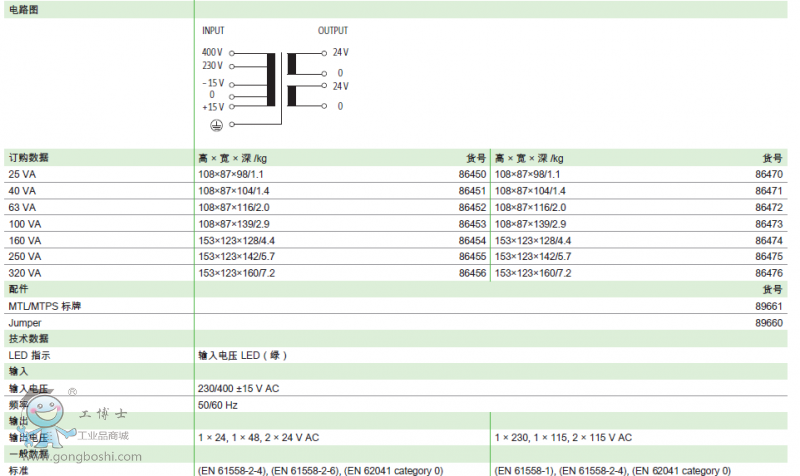Click Jumper order number 89660
Screen dimensions: 800x476
[x=768, y=322]
